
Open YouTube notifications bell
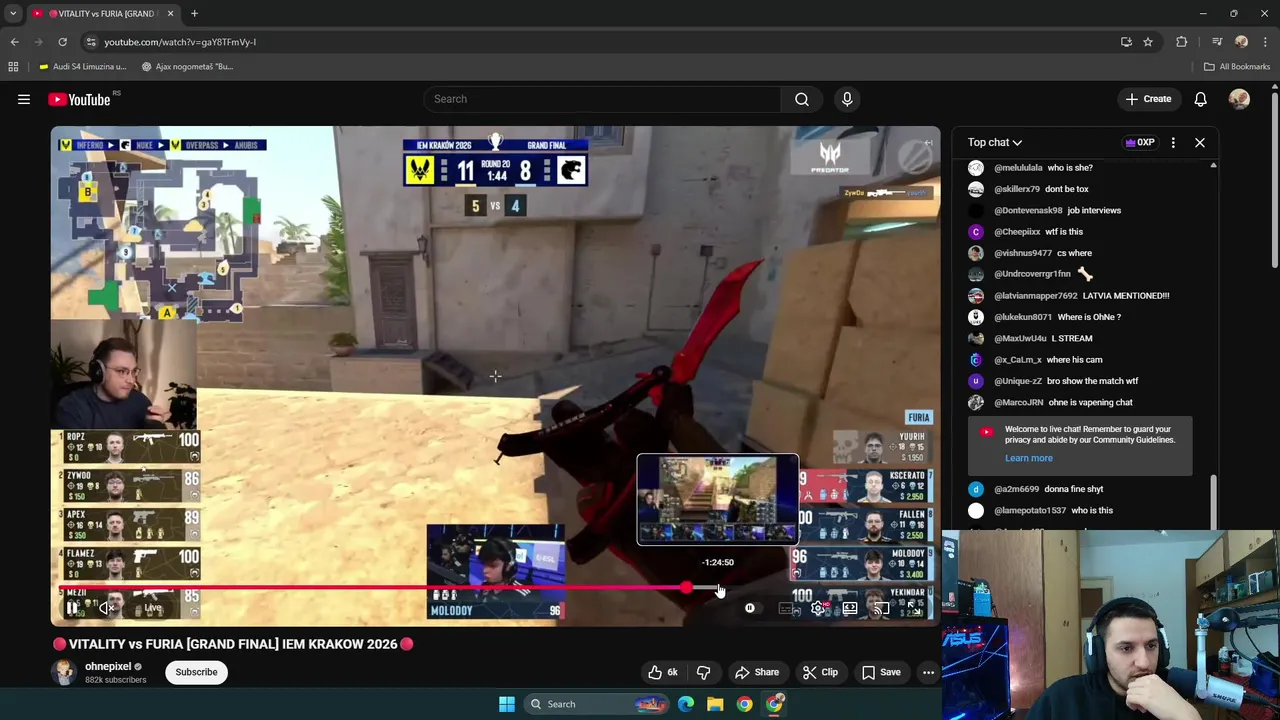1200,99
